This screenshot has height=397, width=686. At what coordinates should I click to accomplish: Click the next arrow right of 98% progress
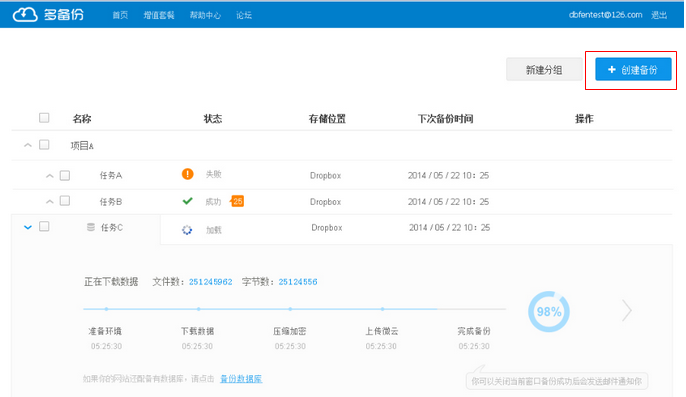pyautogui.click(x=627, y=311)
